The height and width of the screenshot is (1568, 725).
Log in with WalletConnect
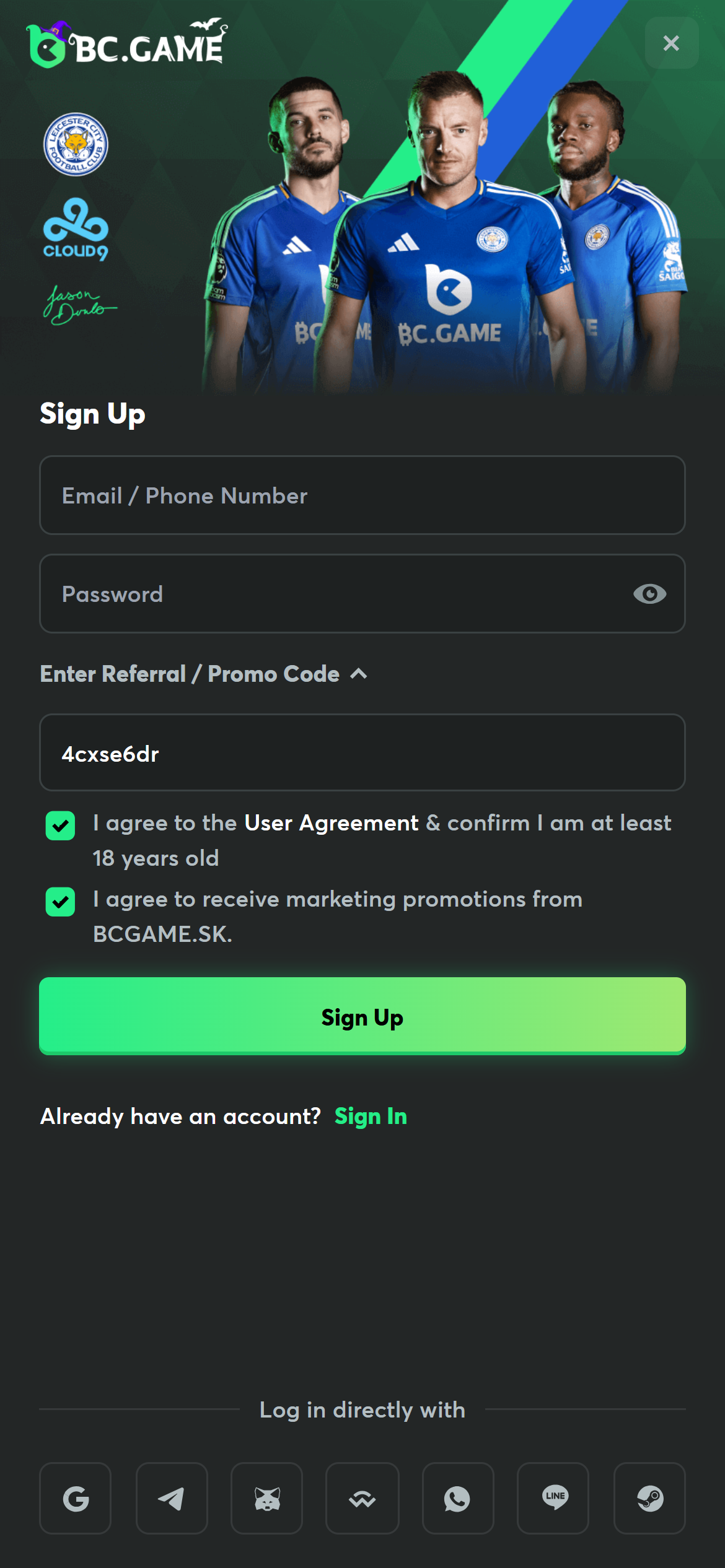(362, 1498)
